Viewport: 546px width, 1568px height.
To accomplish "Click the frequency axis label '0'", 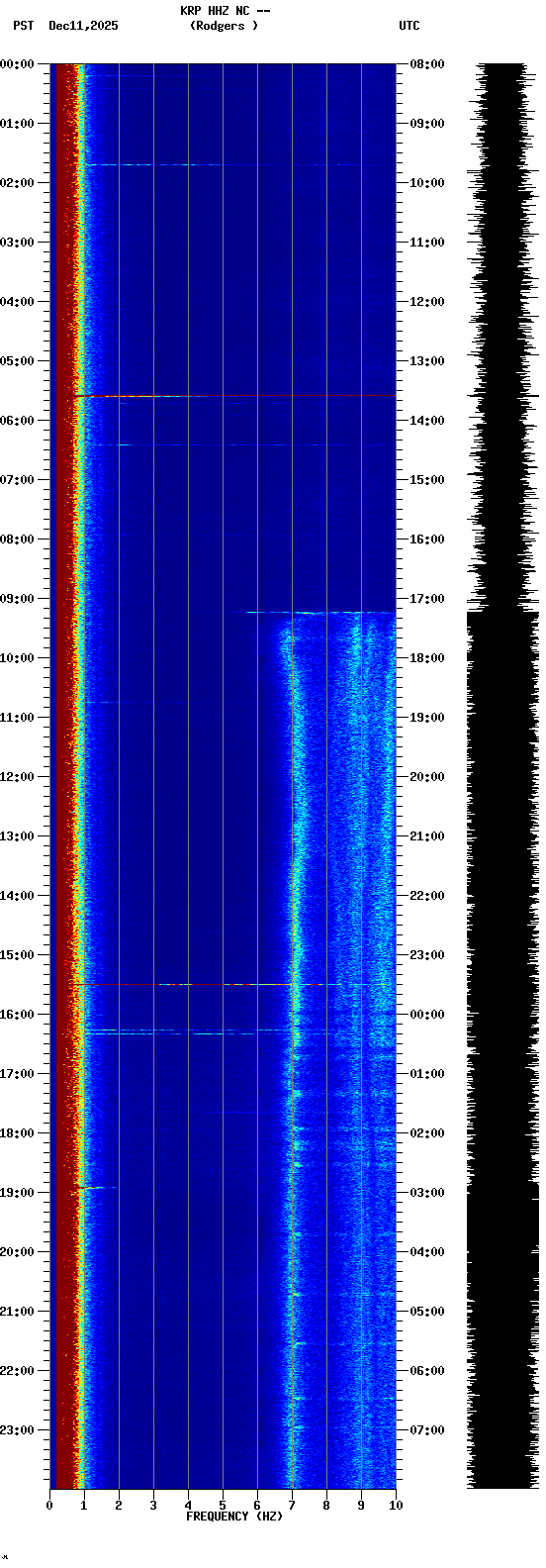I will (x=49, y=1506).
